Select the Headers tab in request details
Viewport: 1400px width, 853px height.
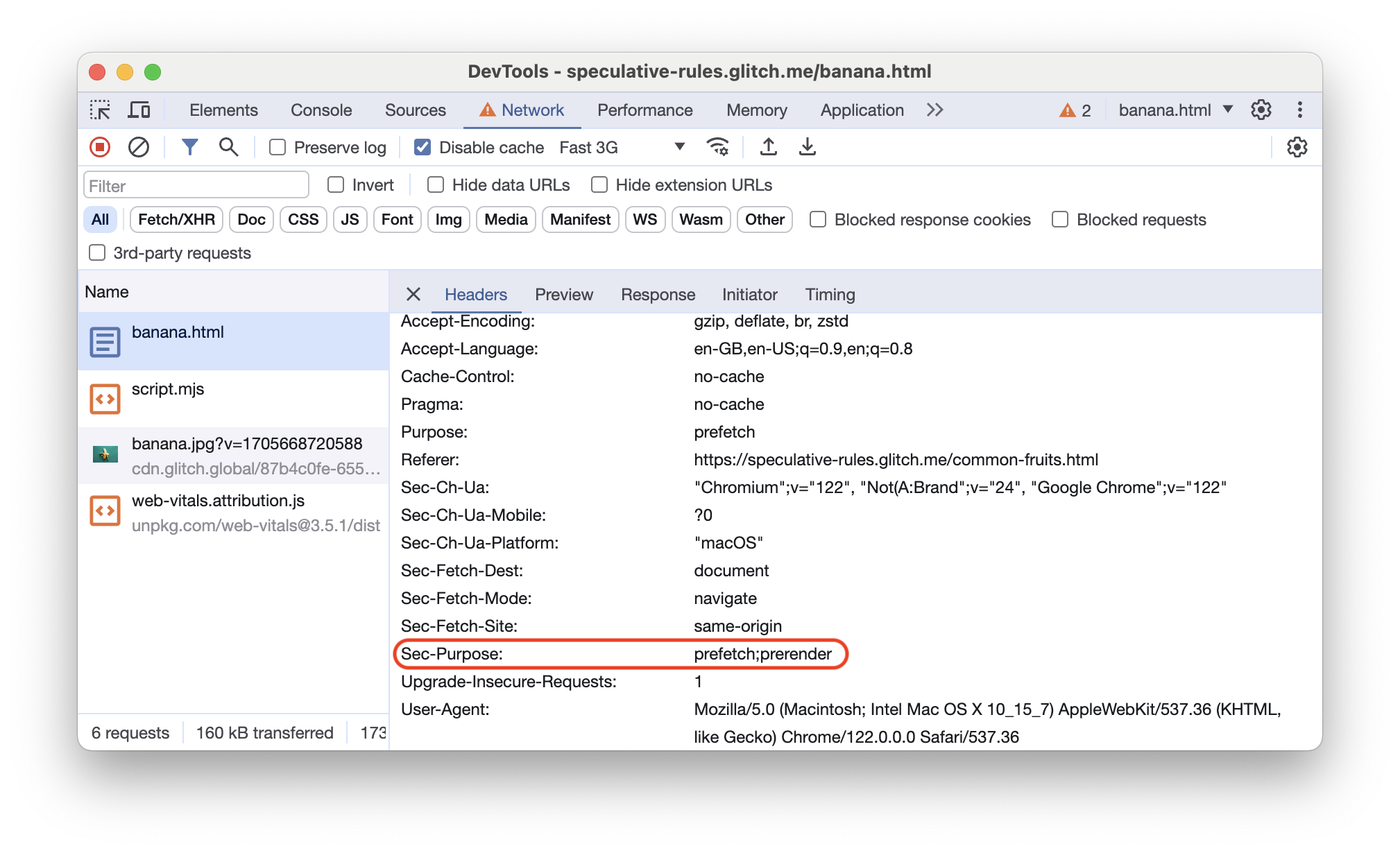[x=476, y=294]
